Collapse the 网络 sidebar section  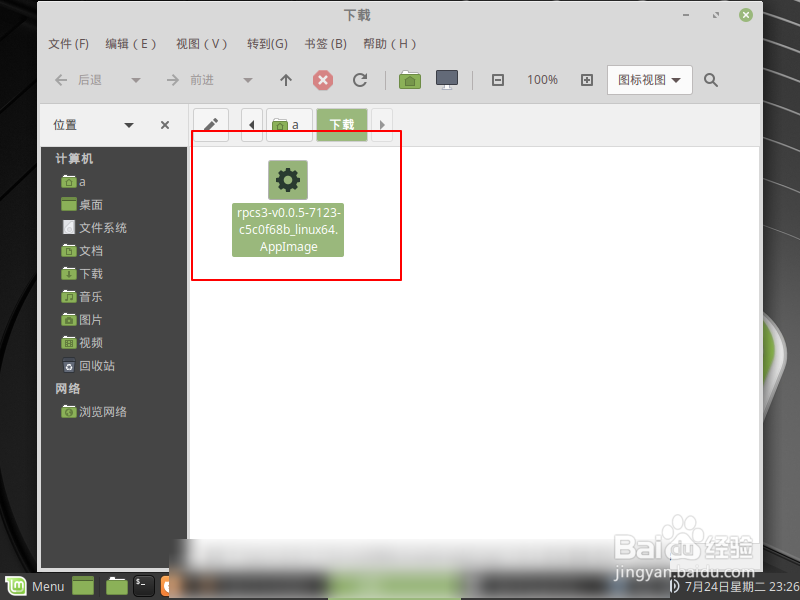[68, 389]
